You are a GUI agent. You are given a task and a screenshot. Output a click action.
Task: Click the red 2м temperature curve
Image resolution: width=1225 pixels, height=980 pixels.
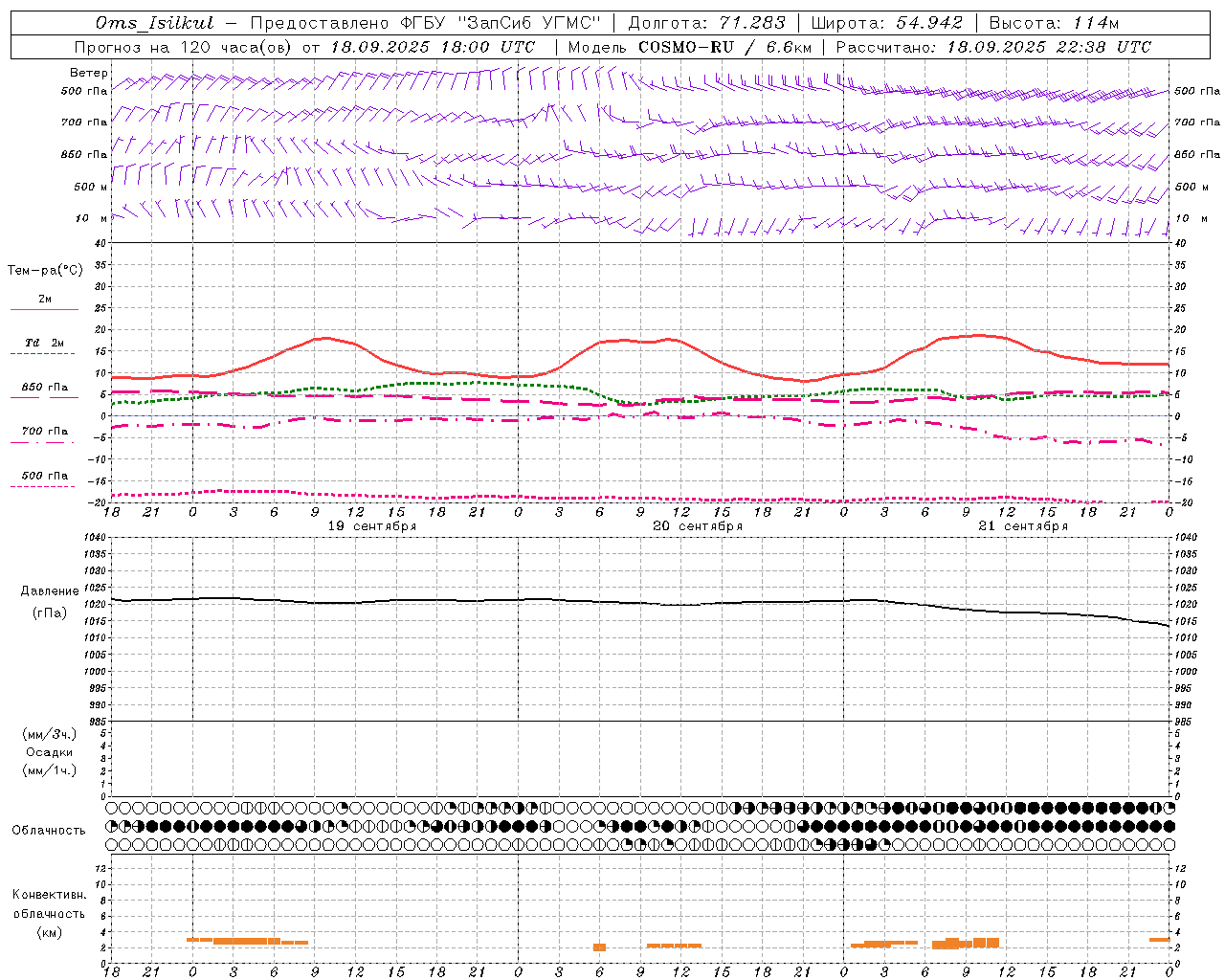click(x=640, y=341)
